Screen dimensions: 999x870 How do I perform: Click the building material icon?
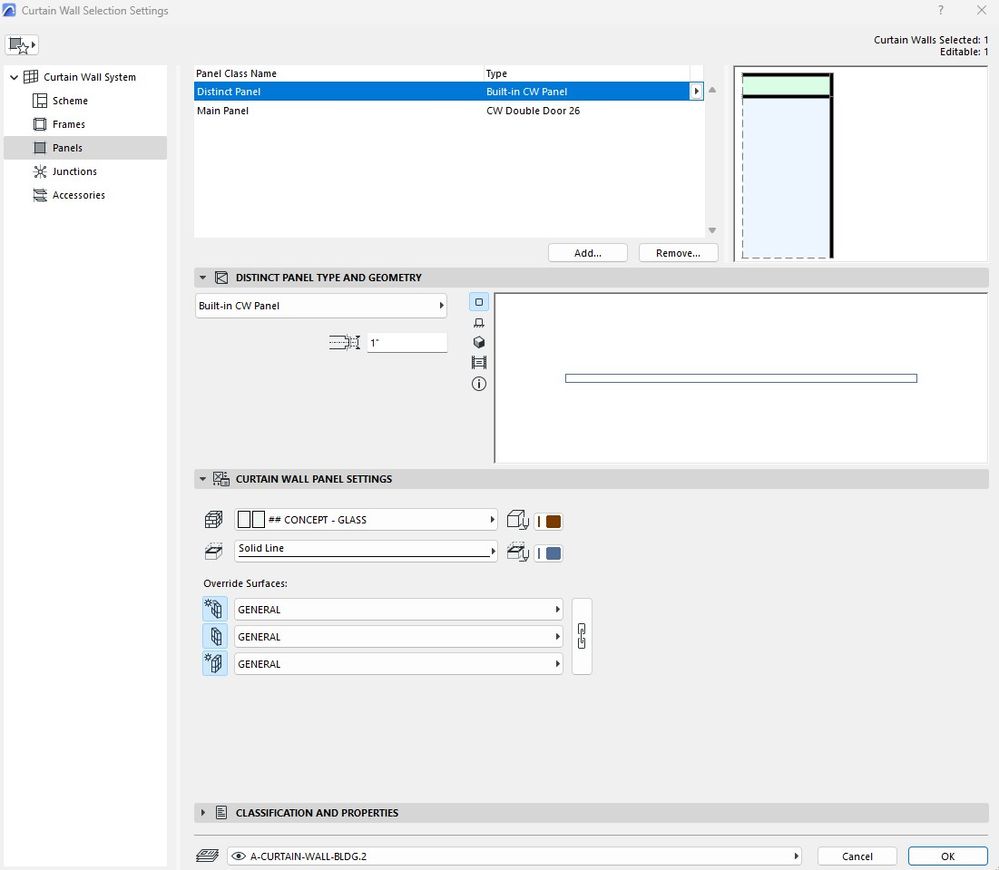tap(213, 520)
